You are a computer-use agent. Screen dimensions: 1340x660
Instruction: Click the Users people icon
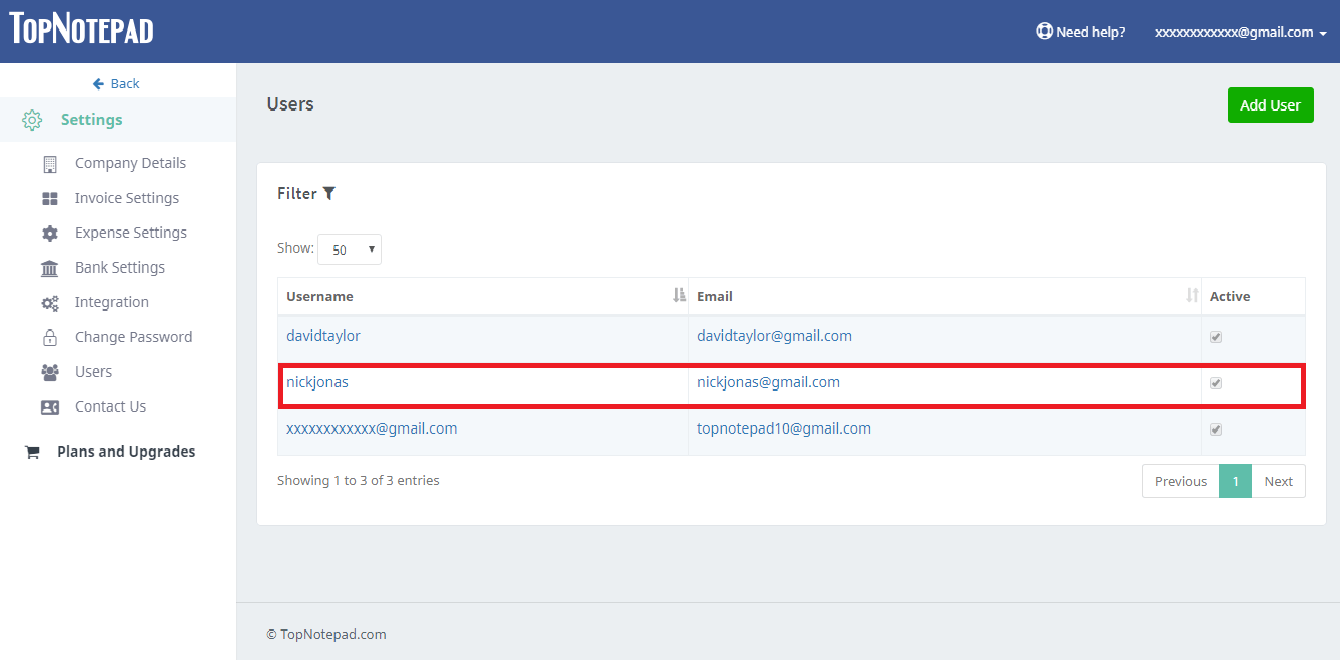tap(50, 372)
